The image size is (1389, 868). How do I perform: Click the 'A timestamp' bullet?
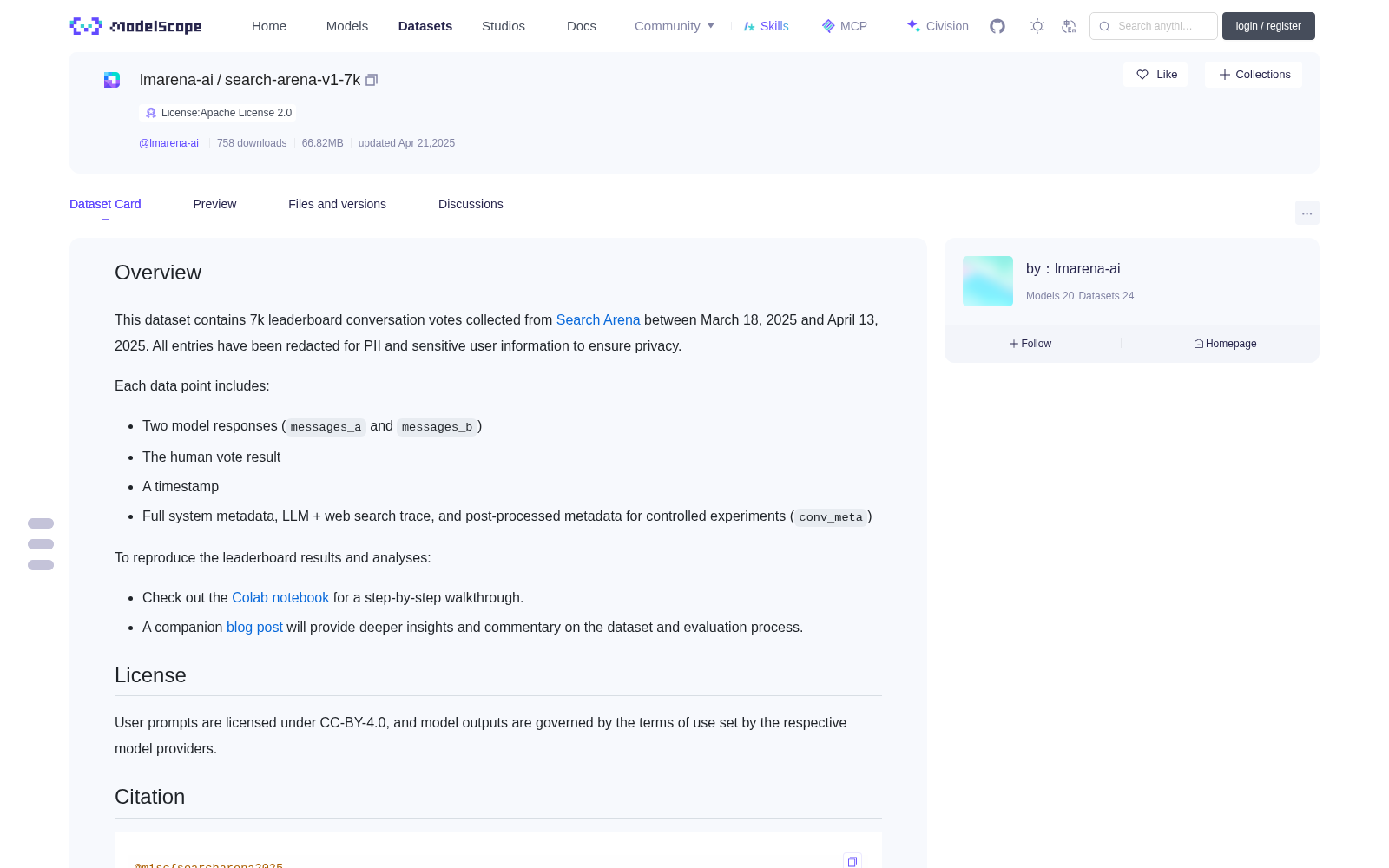[x=181, y=487]
